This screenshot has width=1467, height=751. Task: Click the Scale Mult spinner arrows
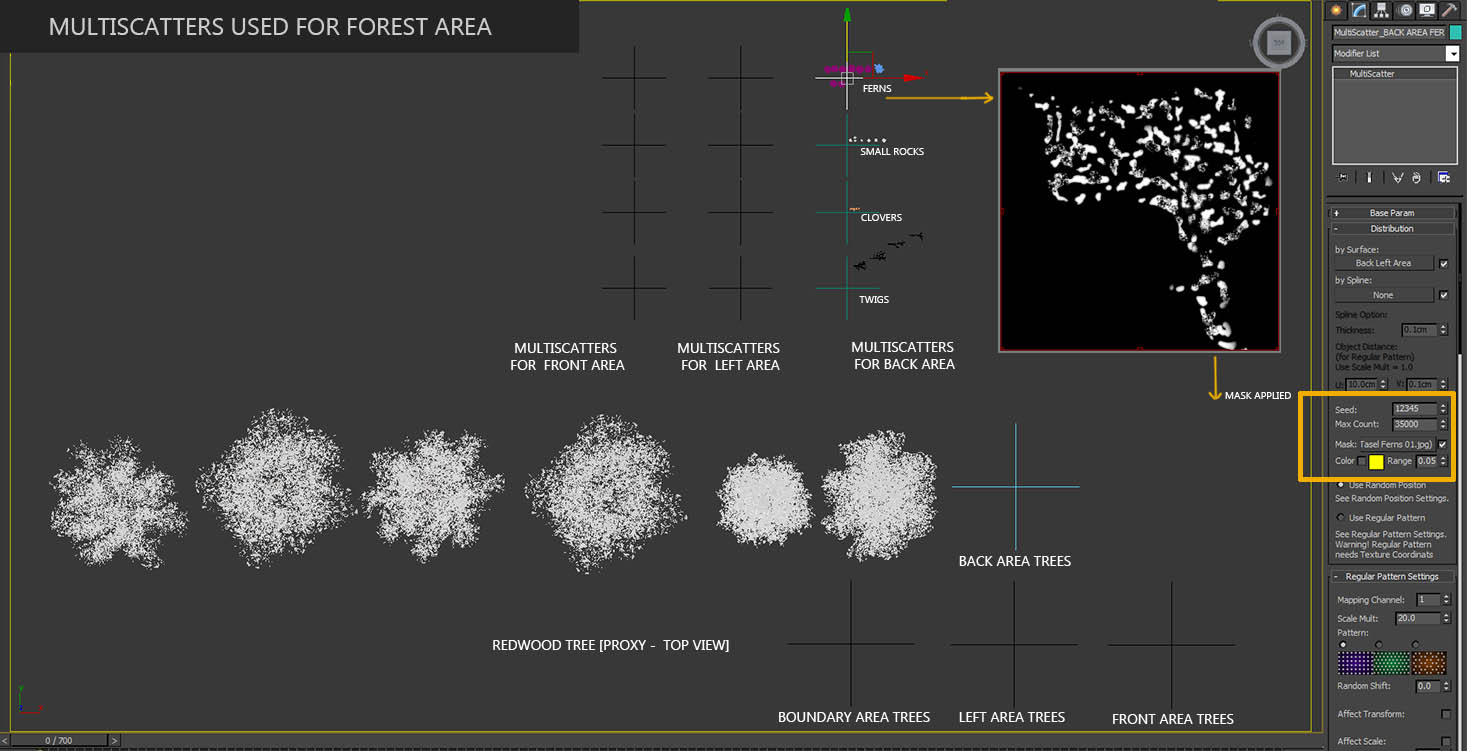coord(1446,619)
